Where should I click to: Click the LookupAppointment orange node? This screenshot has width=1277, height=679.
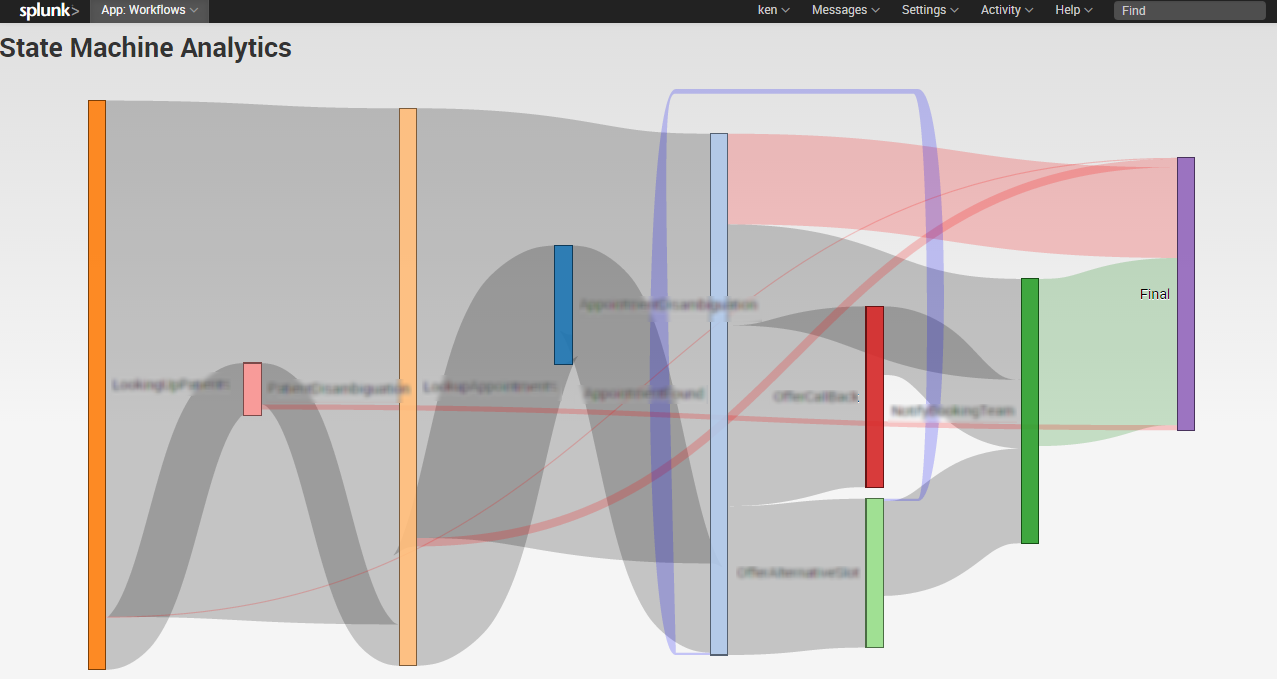[x=409, y=385]
